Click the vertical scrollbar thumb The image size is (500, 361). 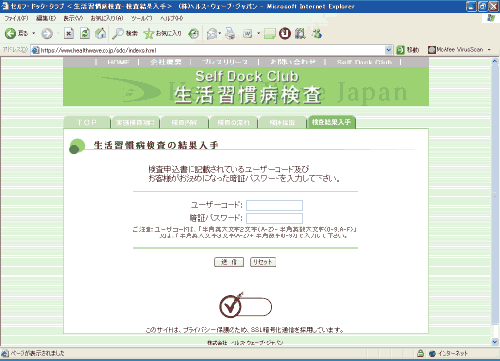pyautogui.click(x=495, y=194)
